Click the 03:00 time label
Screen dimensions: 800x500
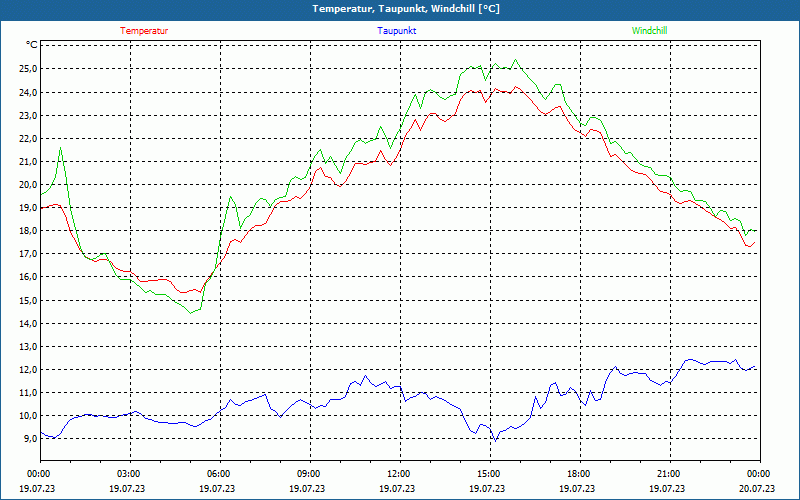(129, 474)
